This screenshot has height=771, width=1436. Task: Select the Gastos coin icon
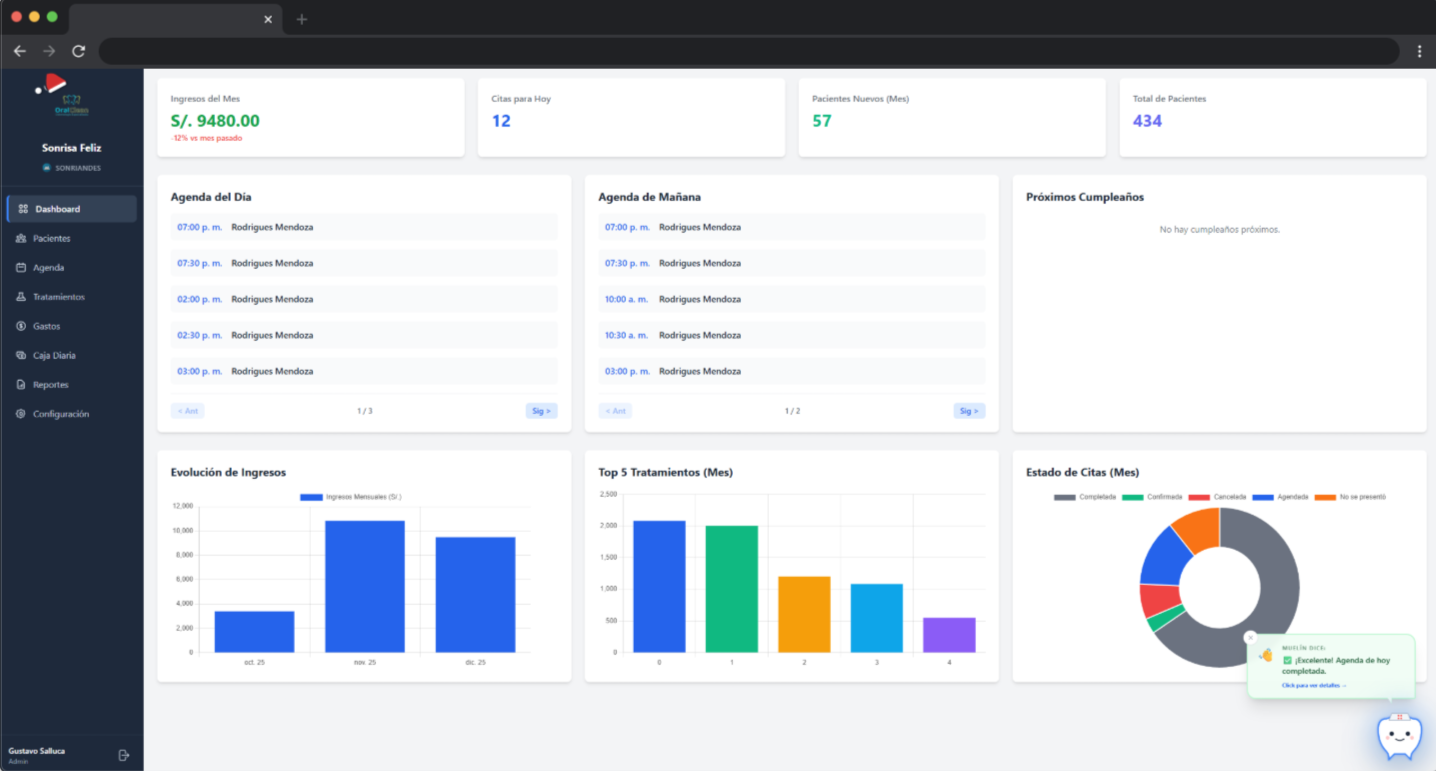coord(21,326)
